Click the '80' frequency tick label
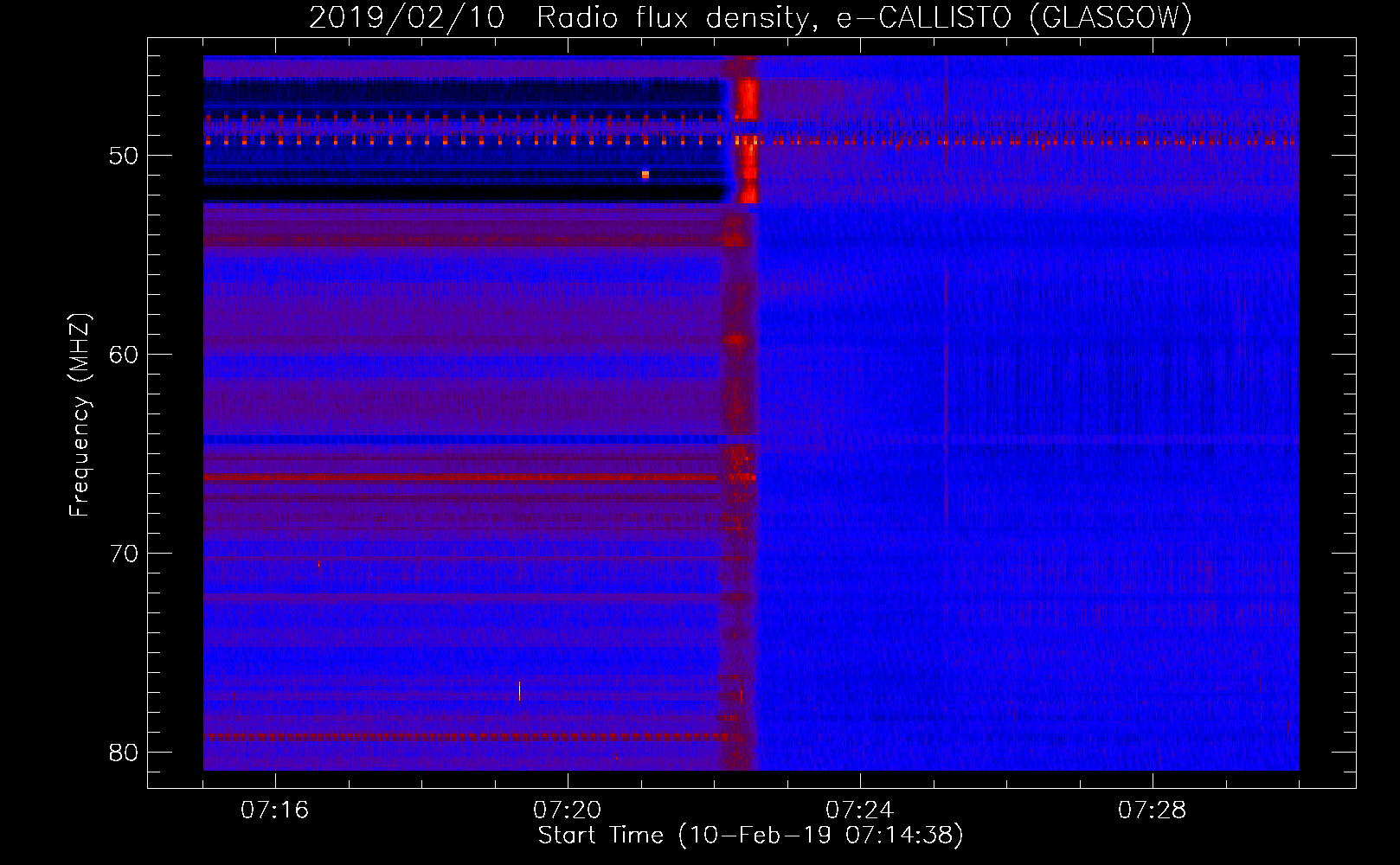 124,753
